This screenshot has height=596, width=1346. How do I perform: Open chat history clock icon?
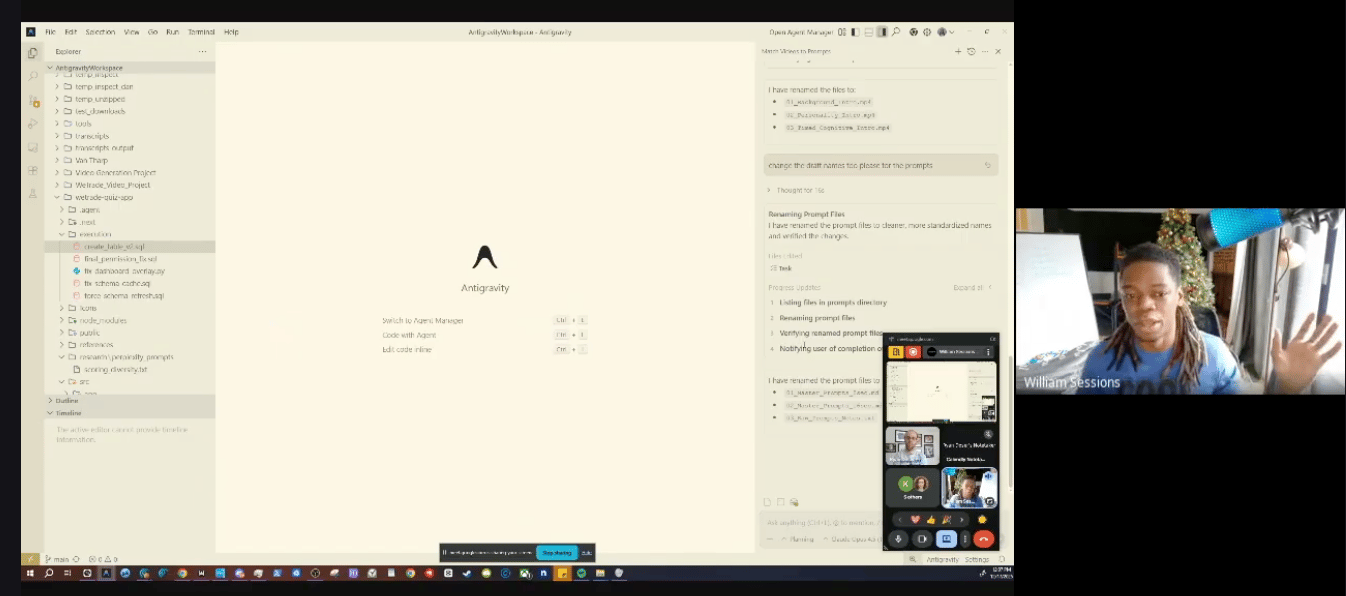tap(970, 51)
